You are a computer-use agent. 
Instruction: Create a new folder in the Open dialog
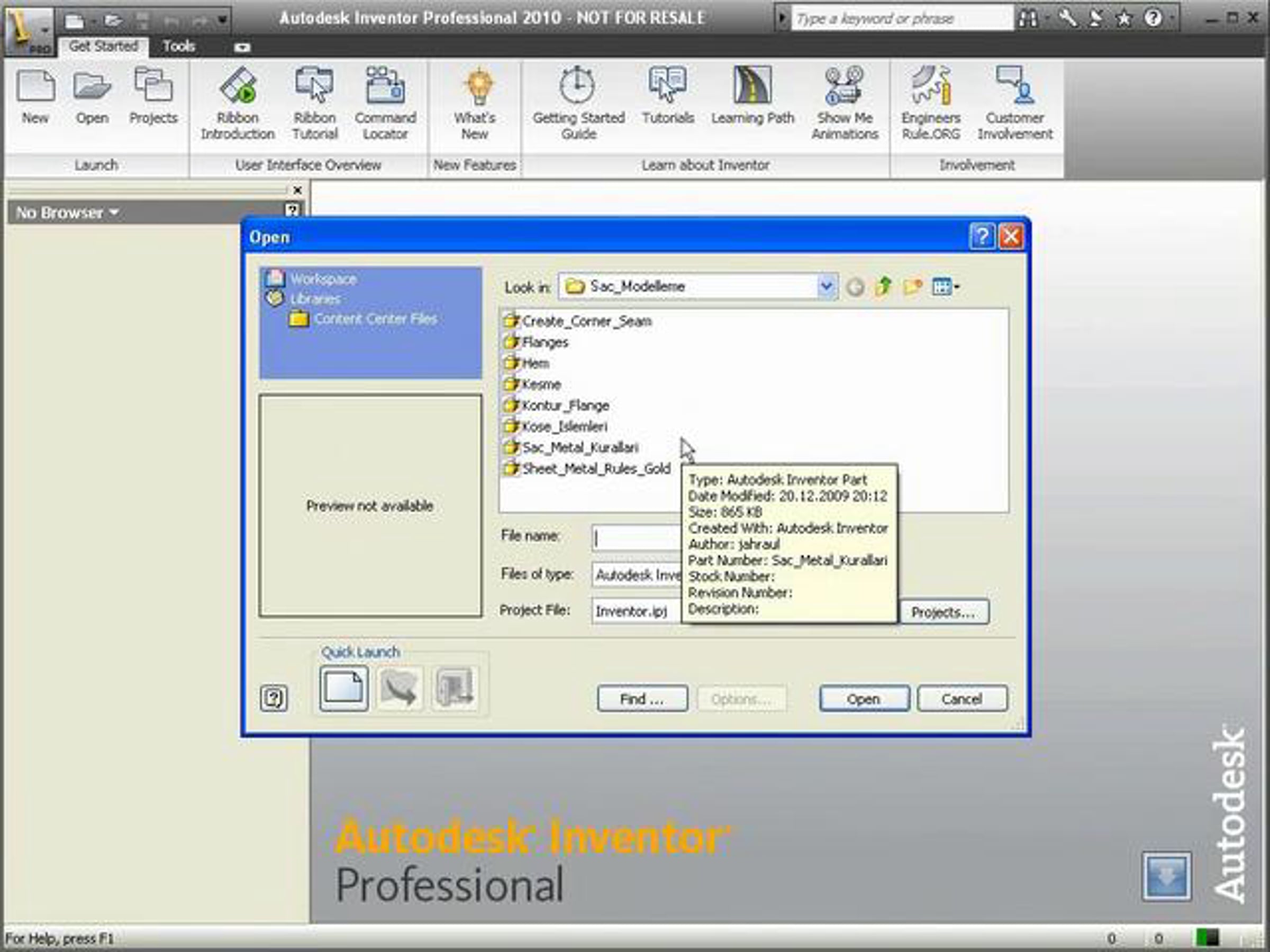click(912, 286)
